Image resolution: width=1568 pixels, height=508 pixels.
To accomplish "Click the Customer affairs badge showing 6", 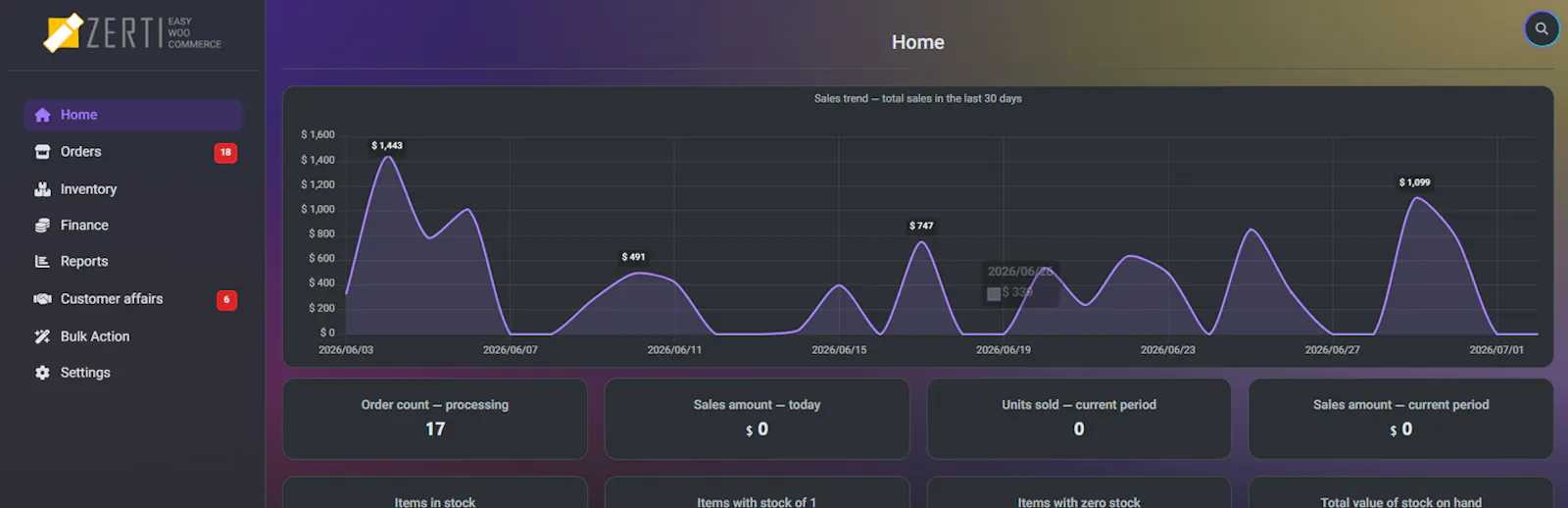I will coord(226,300).
